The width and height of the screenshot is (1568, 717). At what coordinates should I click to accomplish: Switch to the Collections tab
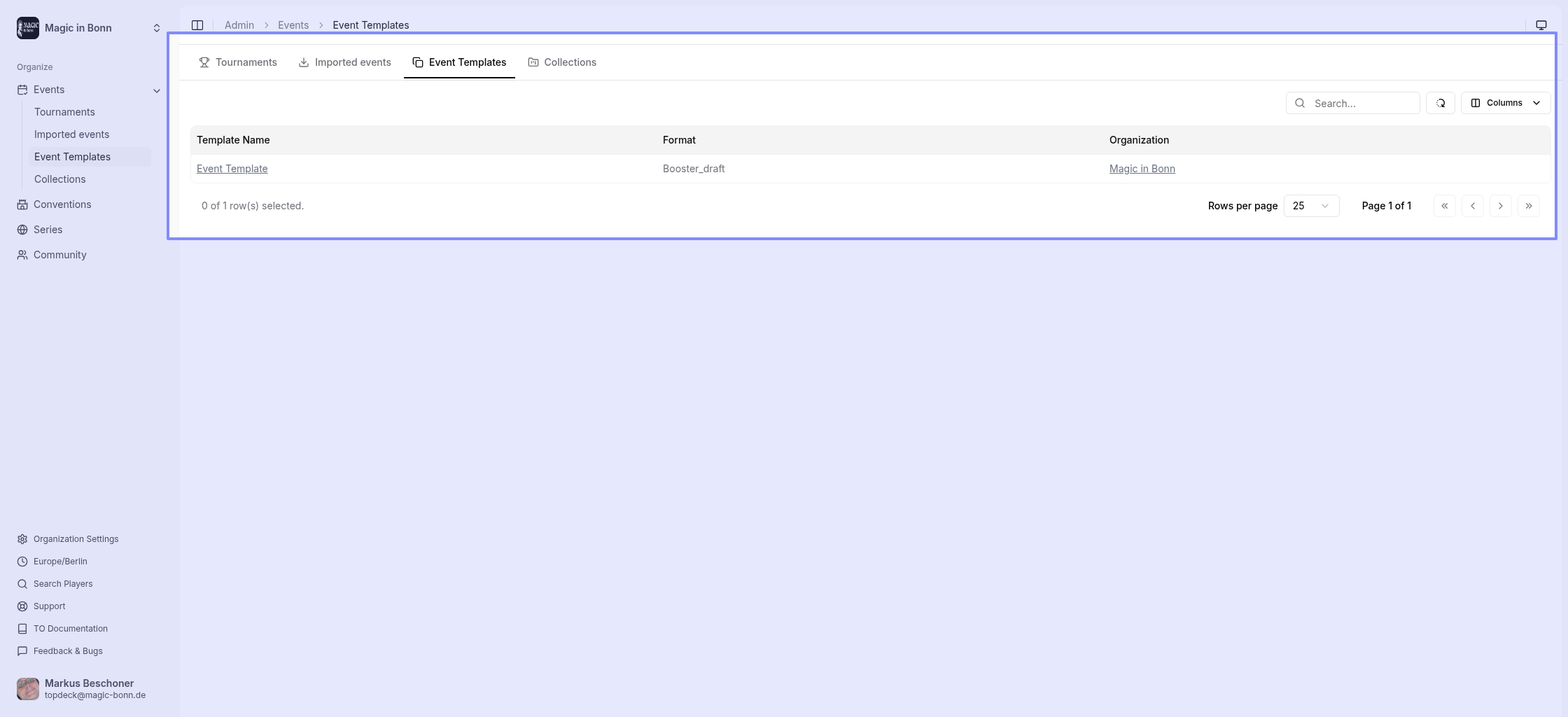tap(562, 62)
